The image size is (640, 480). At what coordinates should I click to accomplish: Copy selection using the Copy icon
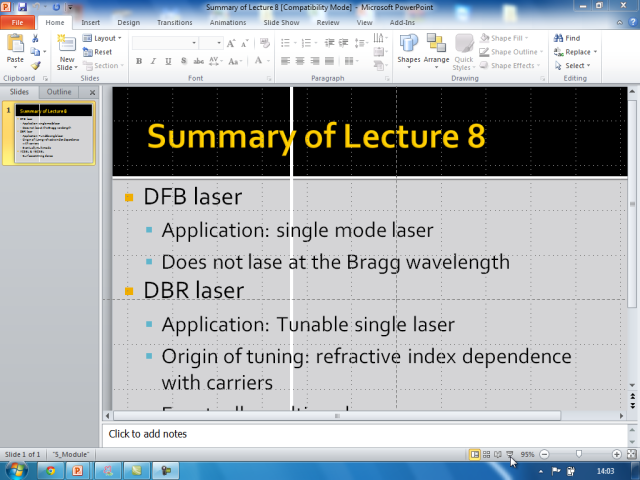pos(35,52)
